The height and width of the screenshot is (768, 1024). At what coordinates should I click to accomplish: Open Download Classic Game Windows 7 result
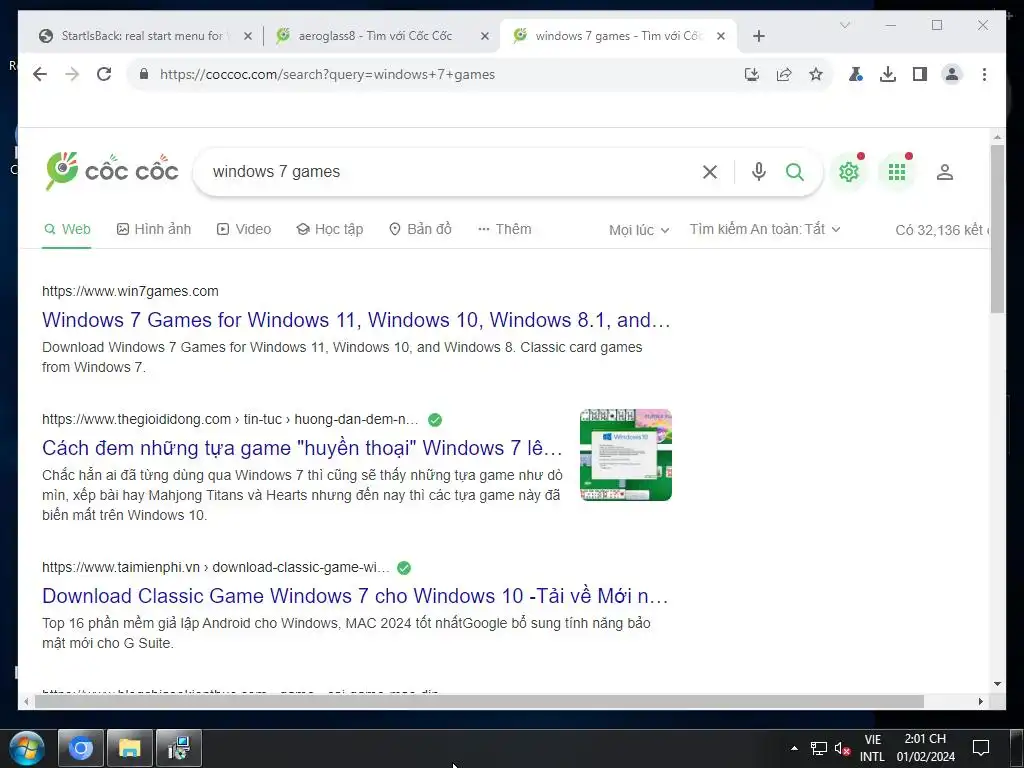tap(355, 596)
